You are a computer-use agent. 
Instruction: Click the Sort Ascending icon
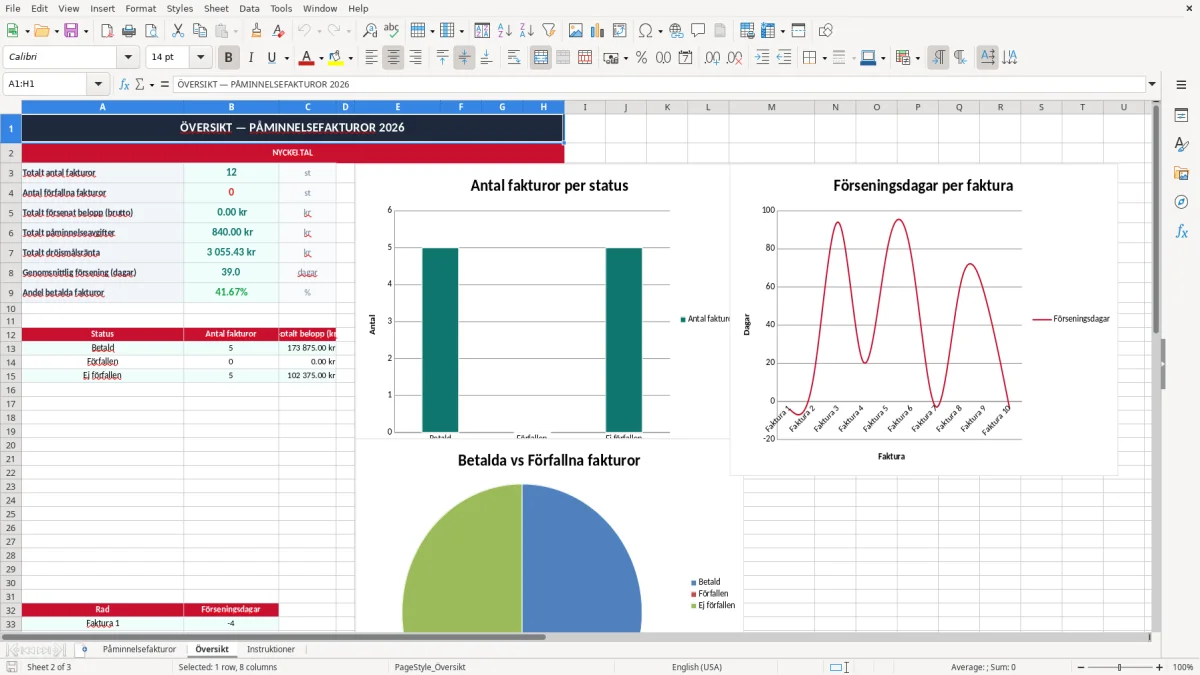tap(505, 31)
